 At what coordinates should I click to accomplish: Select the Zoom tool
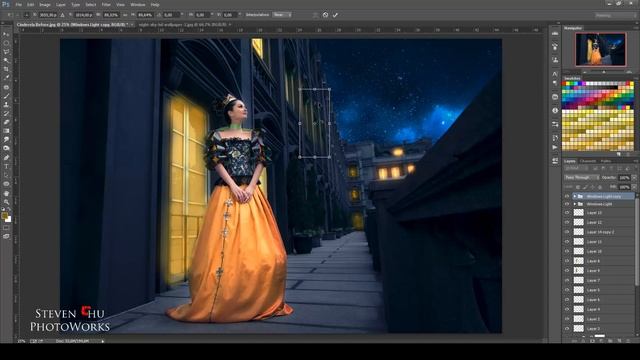(6, 202)
